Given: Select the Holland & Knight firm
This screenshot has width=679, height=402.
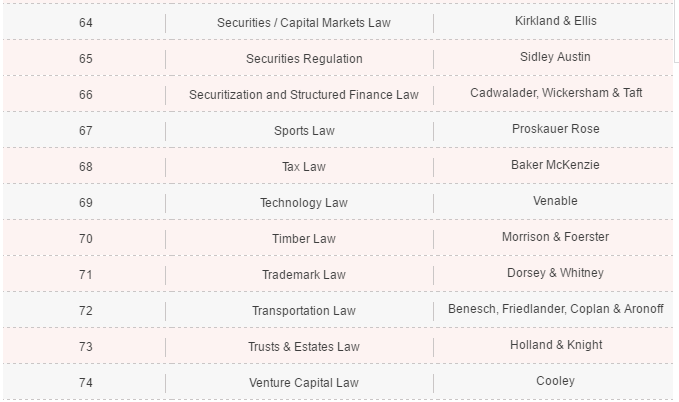Looking at the screenshot, I should (x=555, y=345).
